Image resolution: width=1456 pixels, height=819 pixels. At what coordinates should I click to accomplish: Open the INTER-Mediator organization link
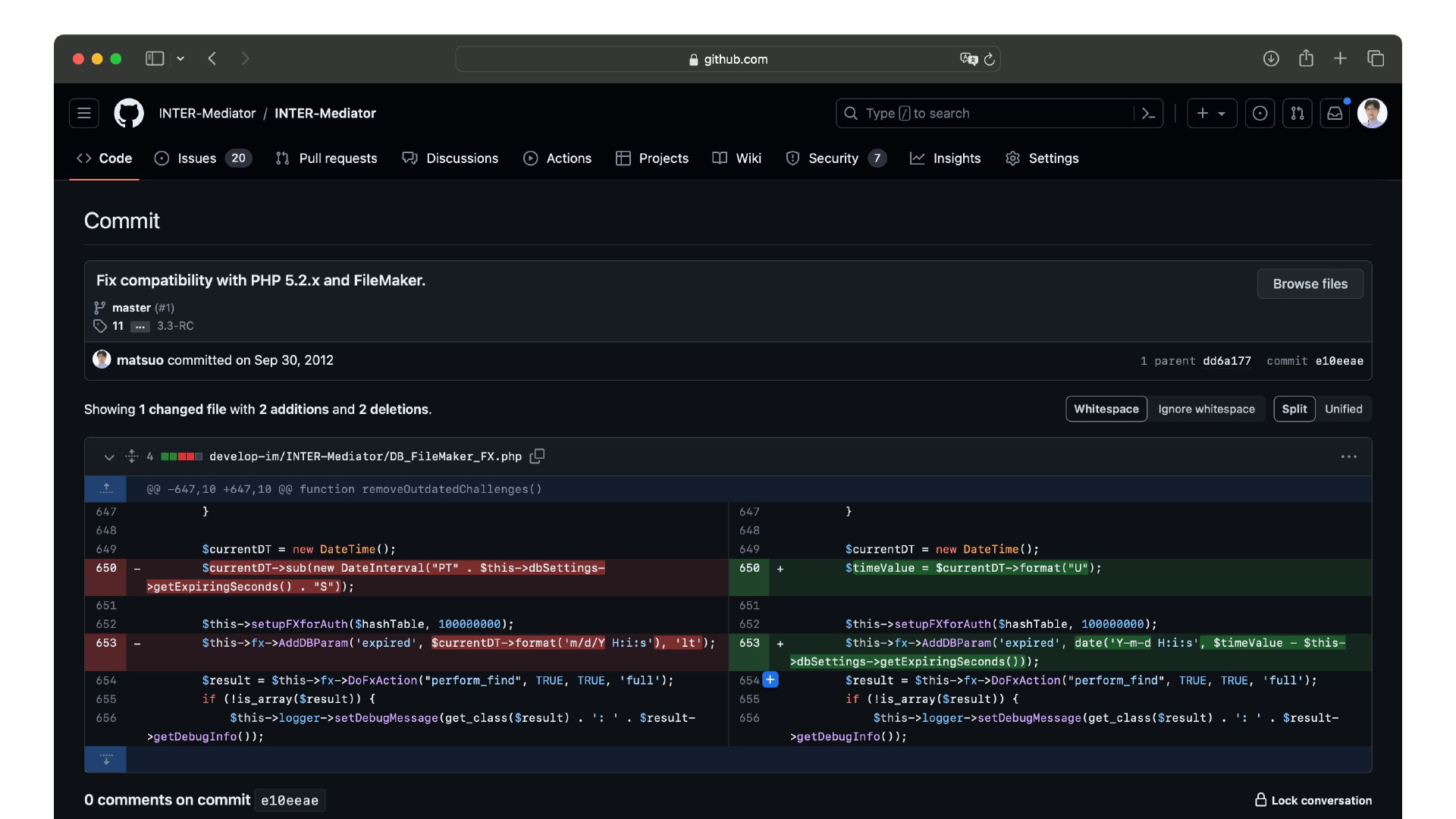click(x=207, y=113)
